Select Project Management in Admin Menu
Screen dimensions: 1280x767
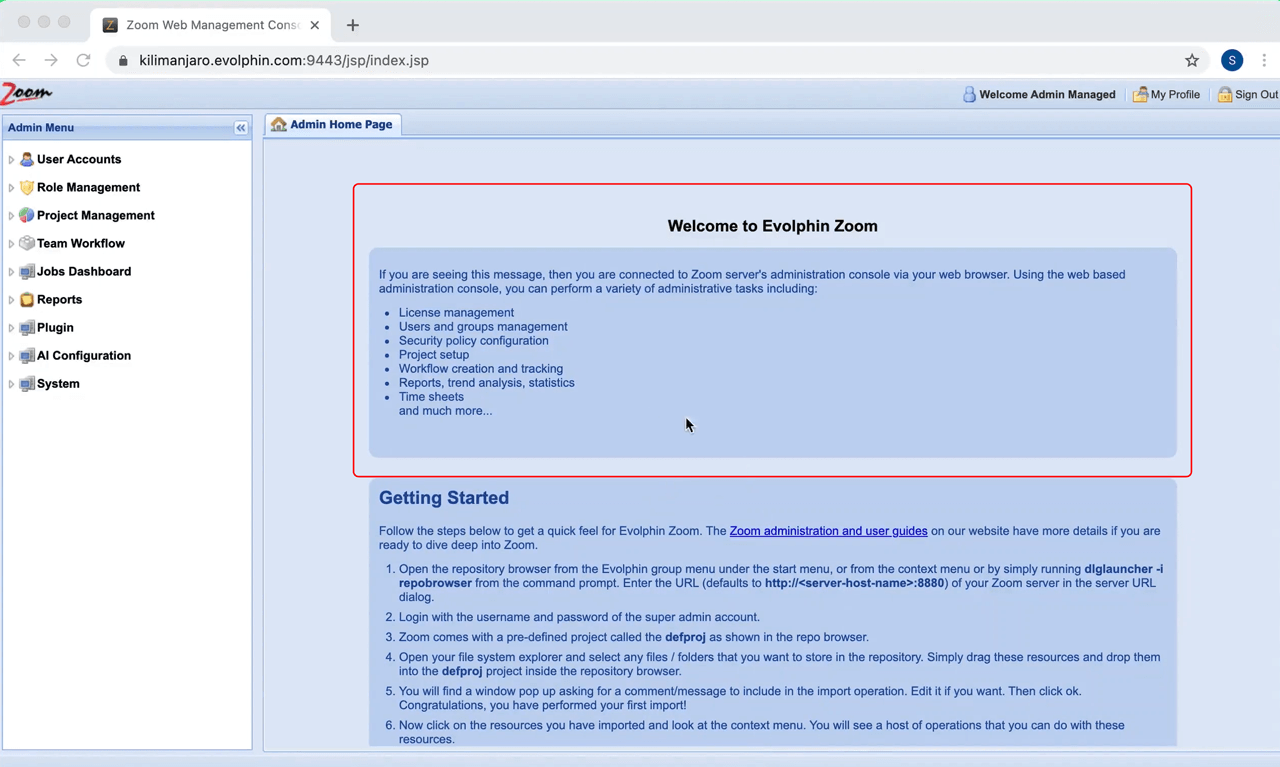tap(96, 215)
